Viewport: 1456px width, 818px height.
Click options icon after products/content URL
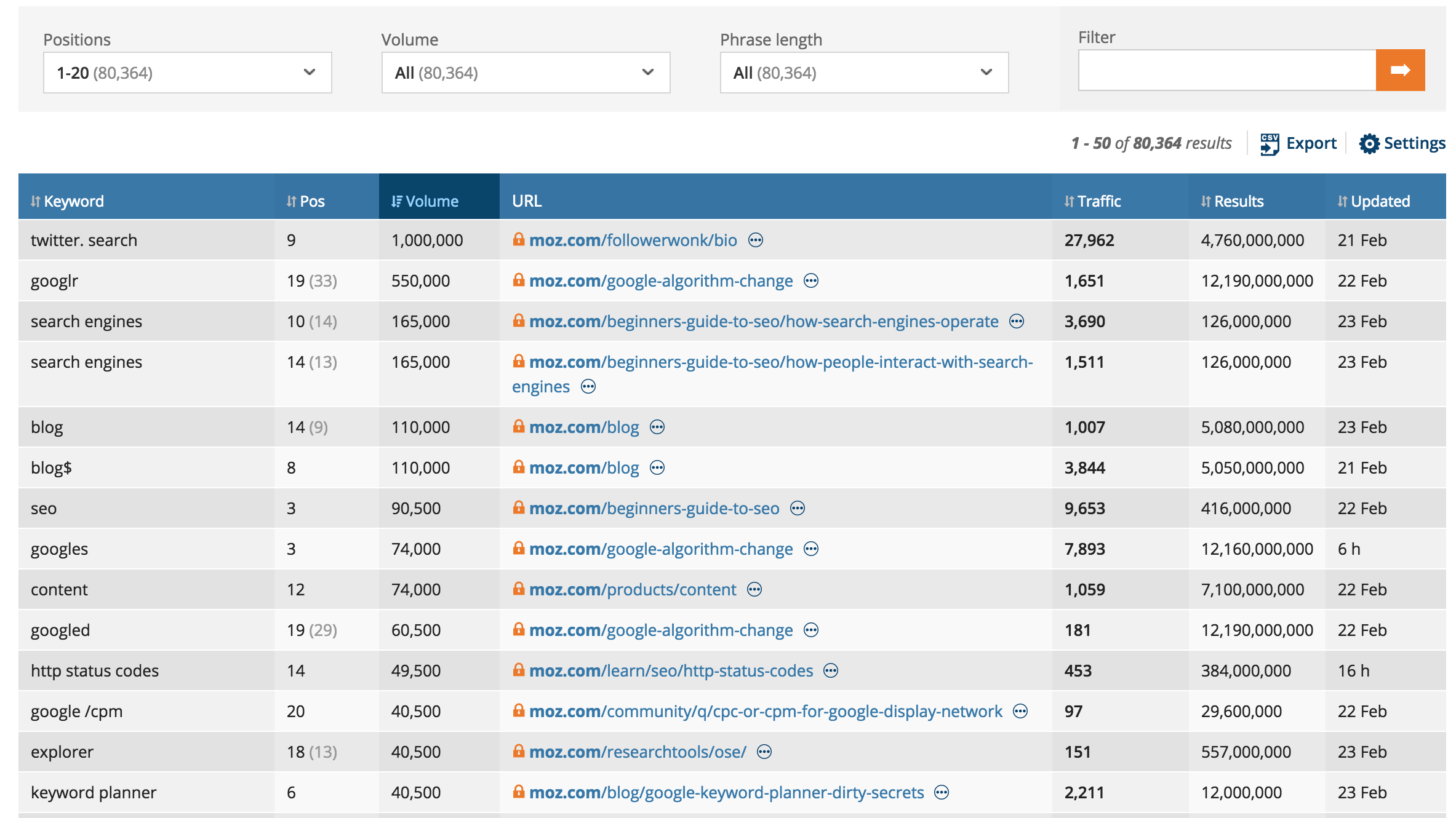[754, 589]
